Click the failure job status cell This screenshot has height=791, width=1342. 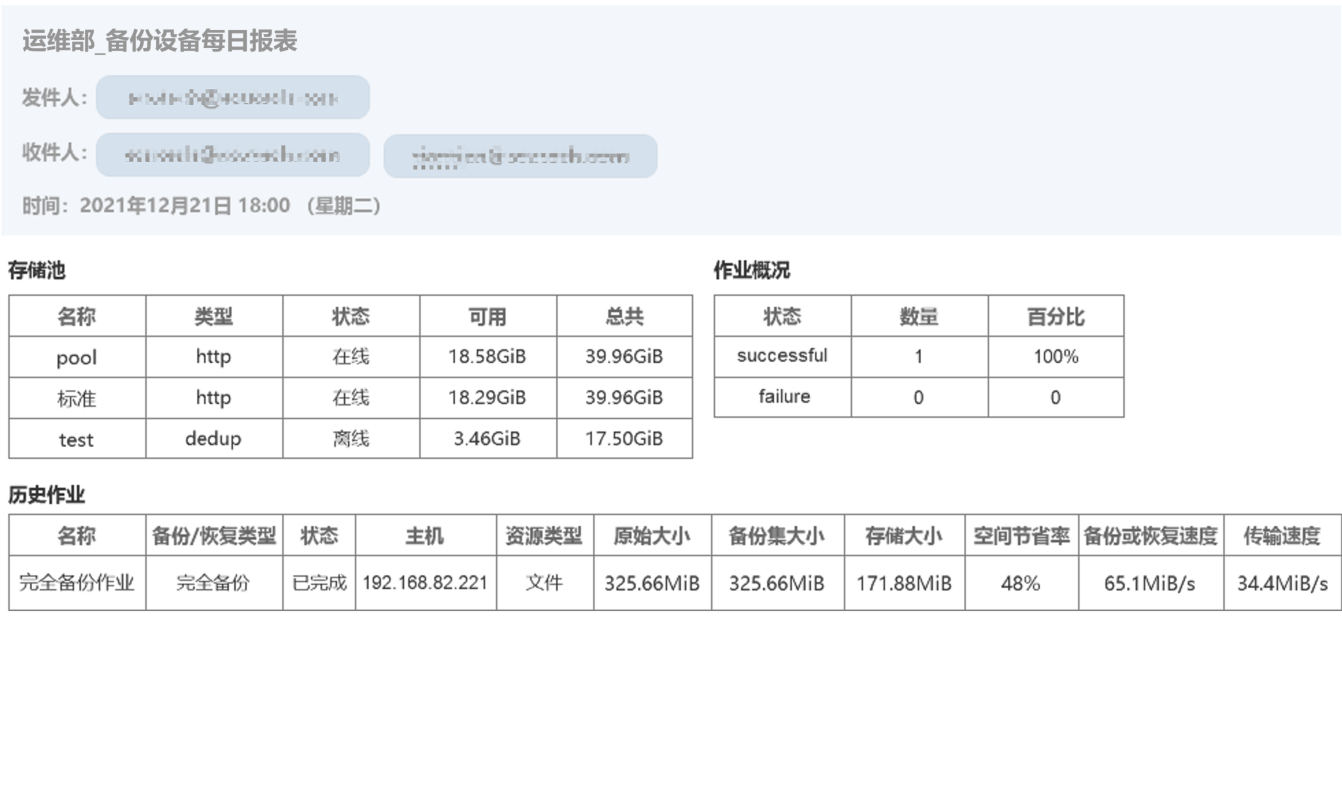pyautogui.click(x=784, y=397)
